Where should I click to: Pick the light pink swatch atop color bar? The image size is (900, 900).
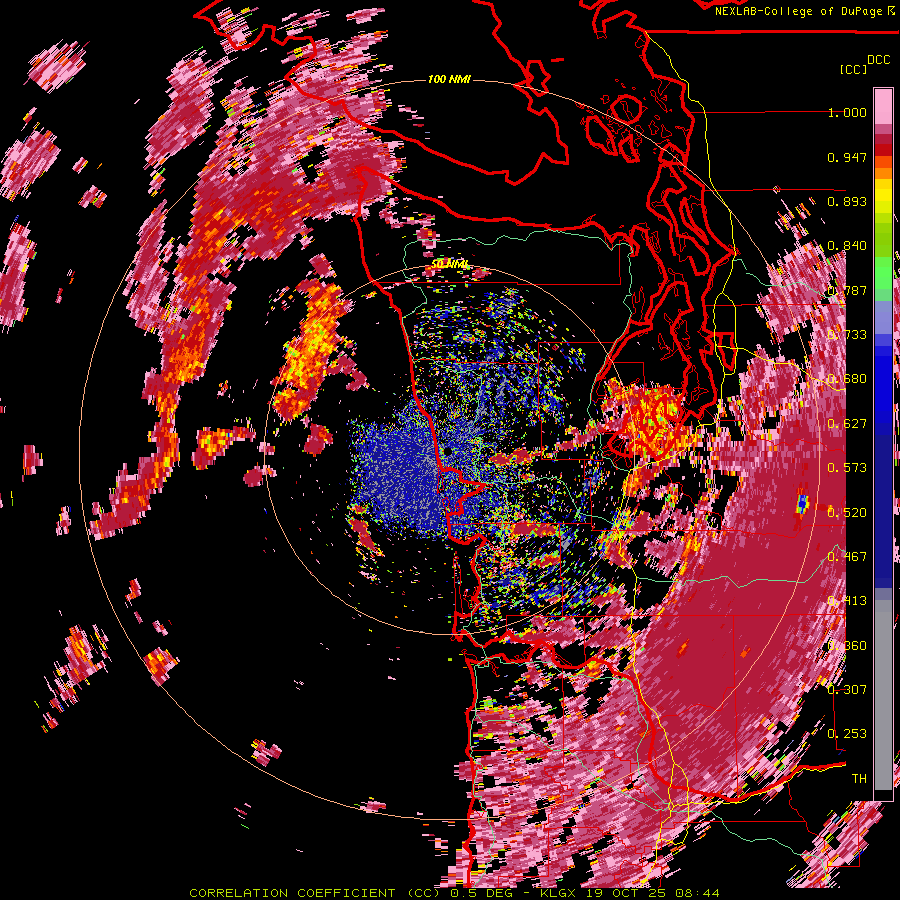click(883, 107)
